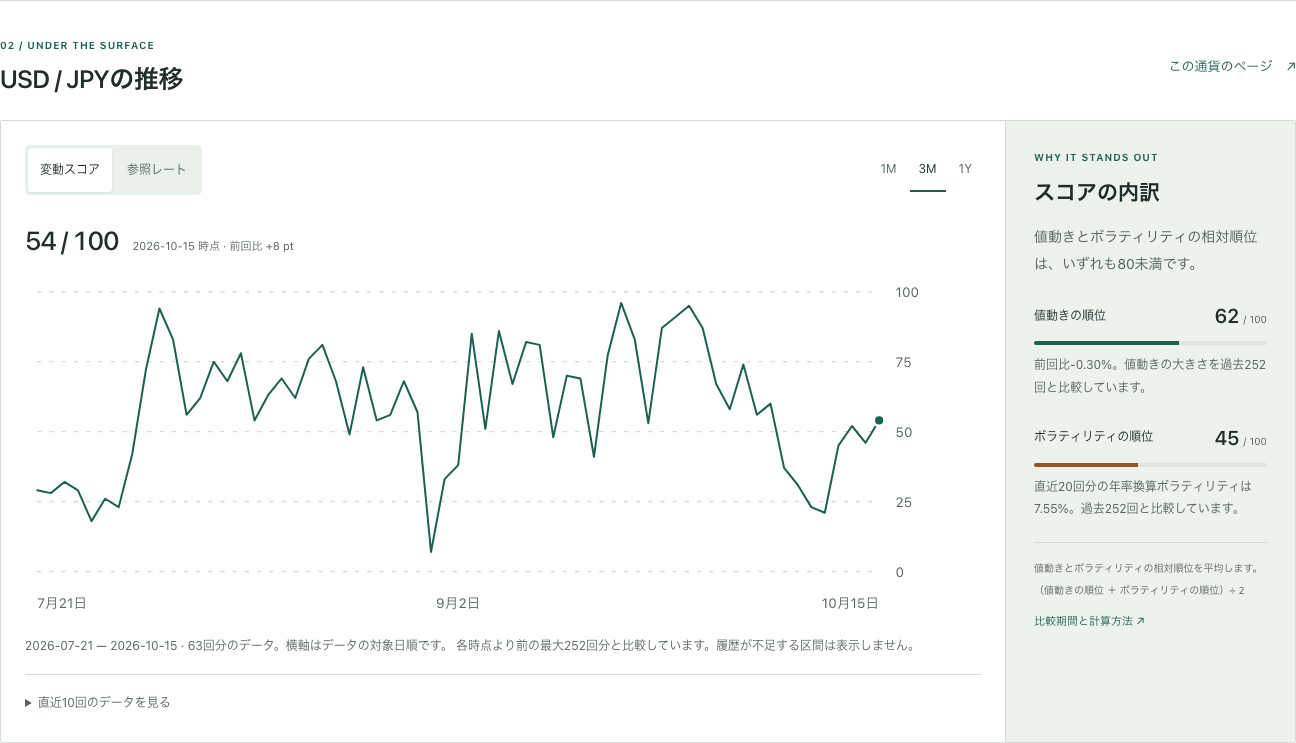
Task: Click the 前回比-0.30% description text
Action: tap(1150, 376)
